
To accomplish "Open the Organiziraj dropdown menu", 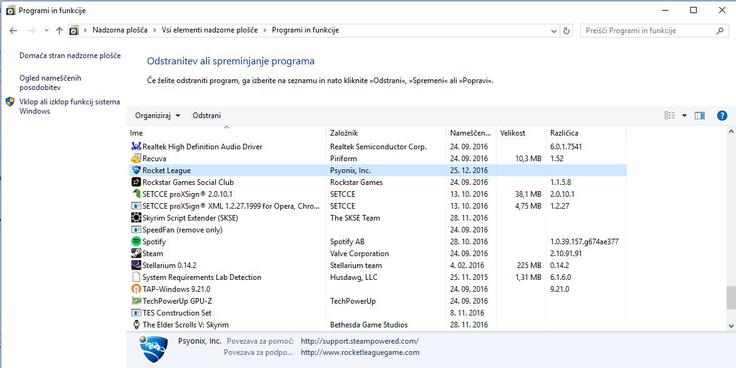I will tap(157, 115).
